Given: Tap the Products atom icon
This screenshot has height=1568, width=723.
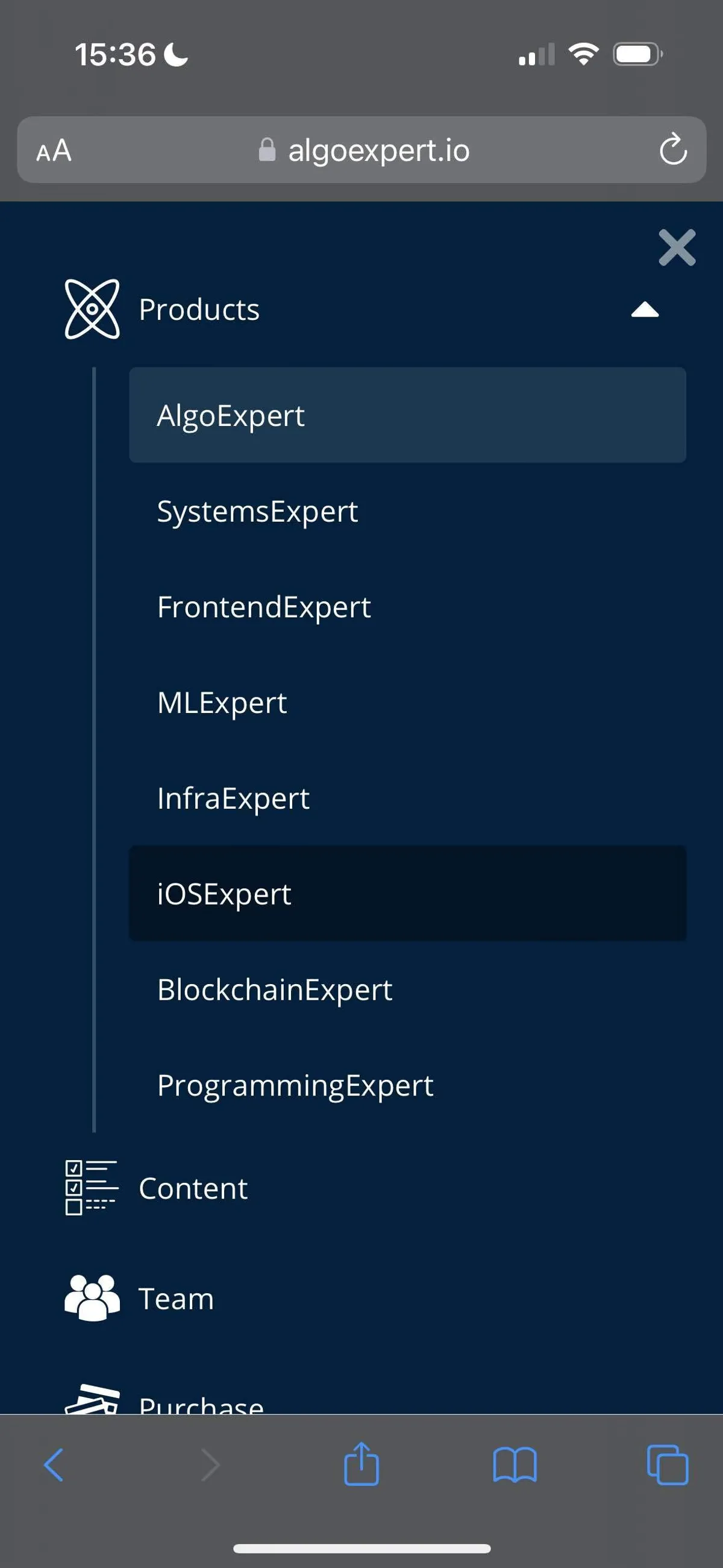Looking at the screenshot, I should (92, 309).
